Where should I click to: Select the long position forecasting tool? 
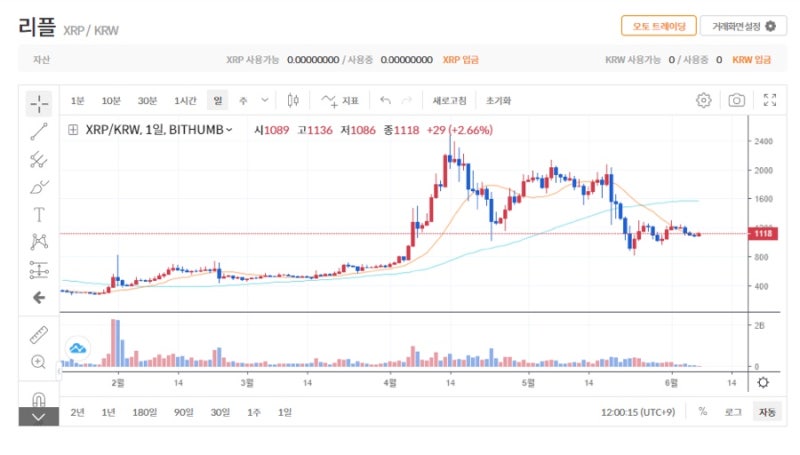point(39,270)
